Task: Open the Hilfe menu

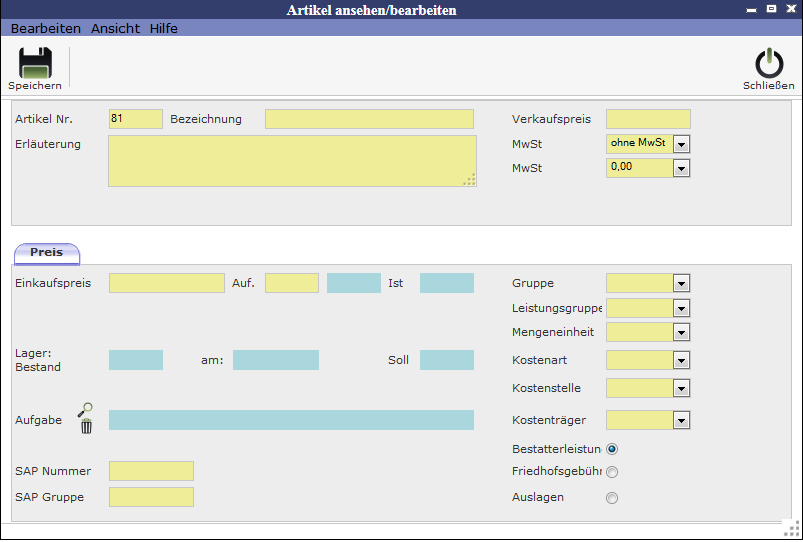Action: (164, 29)
